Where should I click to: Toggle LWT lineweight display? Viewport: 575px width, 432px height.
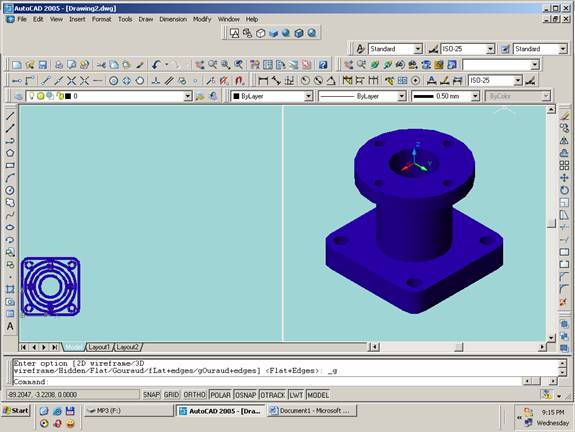point(296,395)
